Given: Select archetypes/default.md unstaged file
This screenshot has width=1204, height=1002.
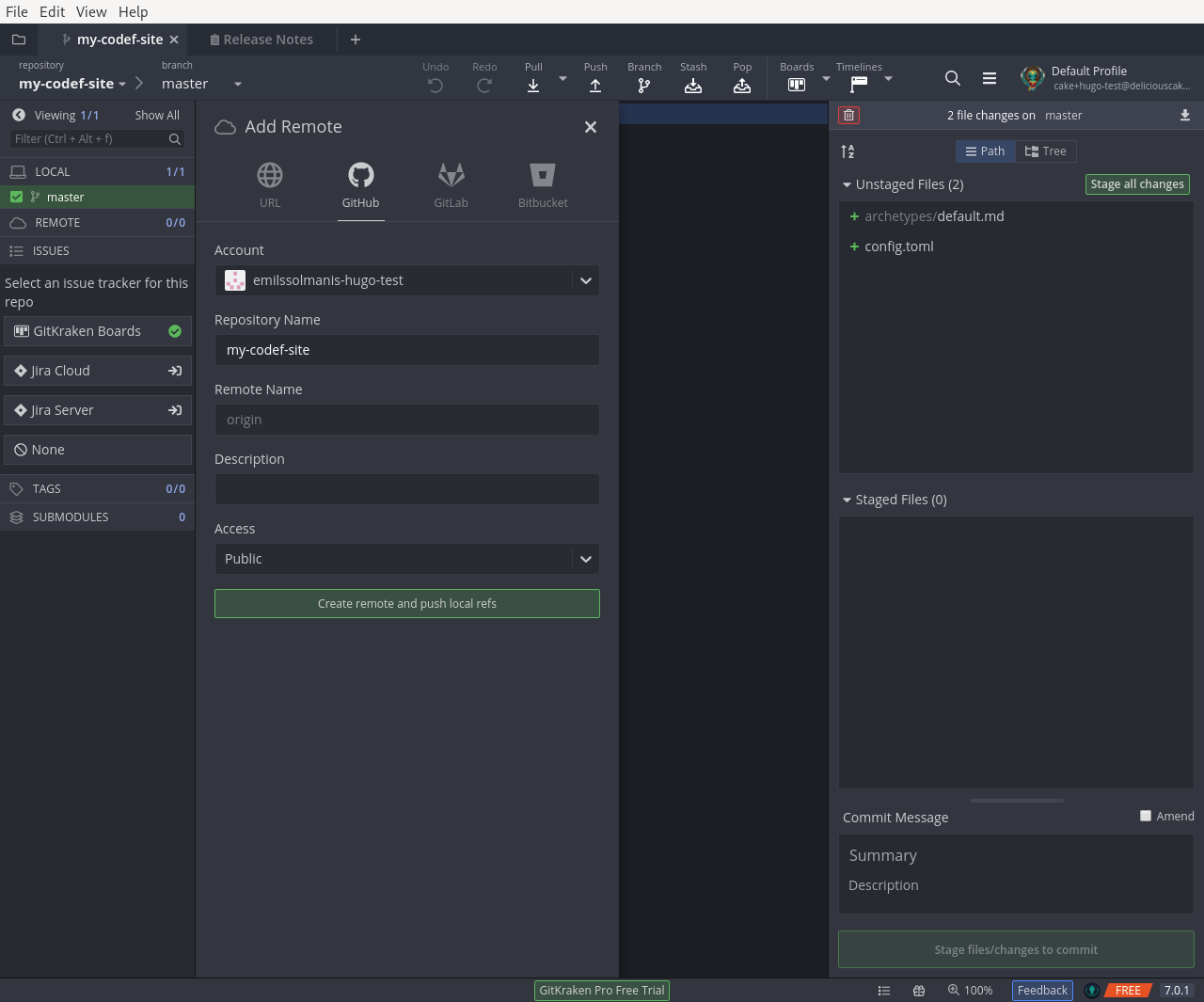Looking at the screenshot, I should [1016, 216].
